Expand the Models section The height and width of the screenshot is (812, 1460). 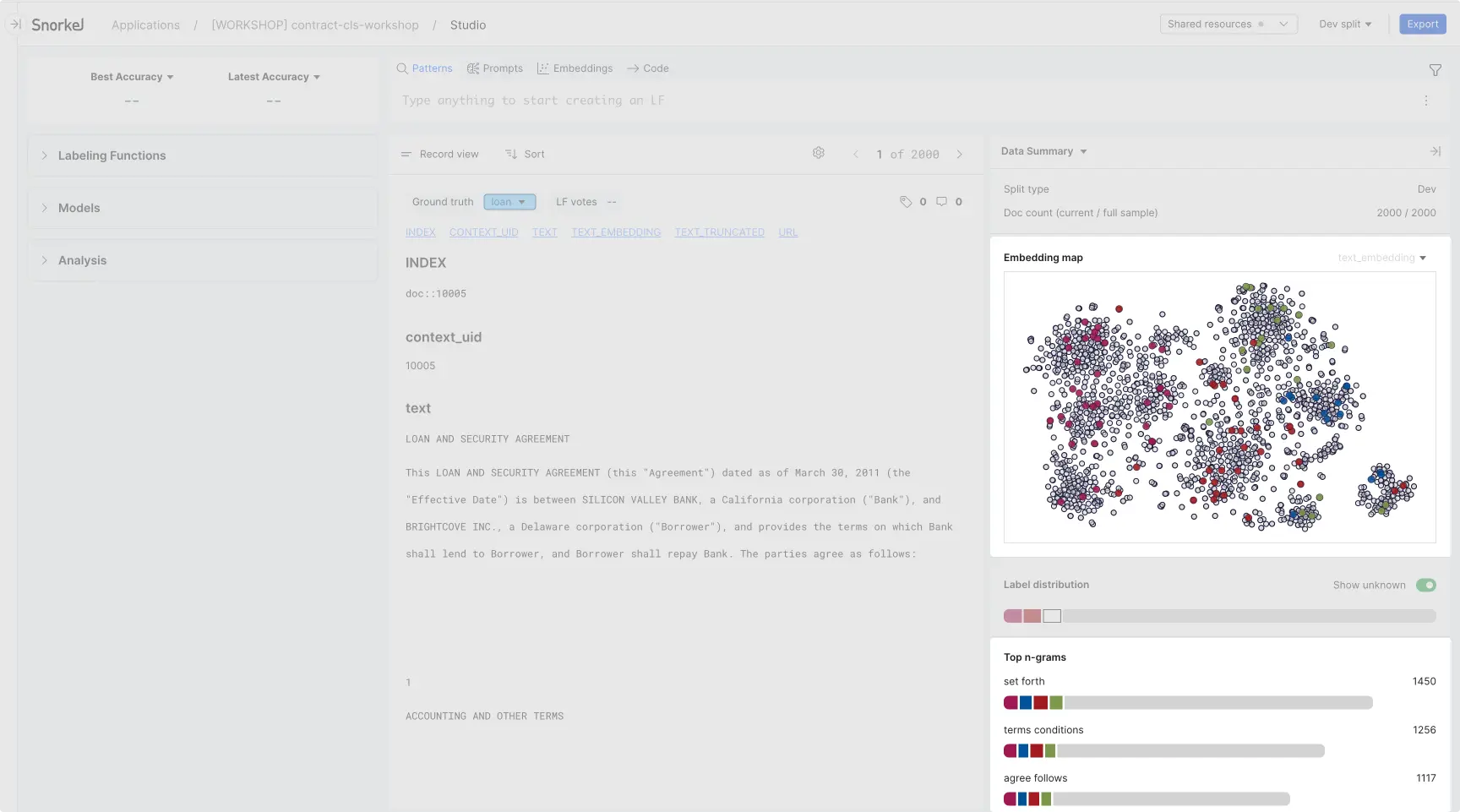(203, 208)
